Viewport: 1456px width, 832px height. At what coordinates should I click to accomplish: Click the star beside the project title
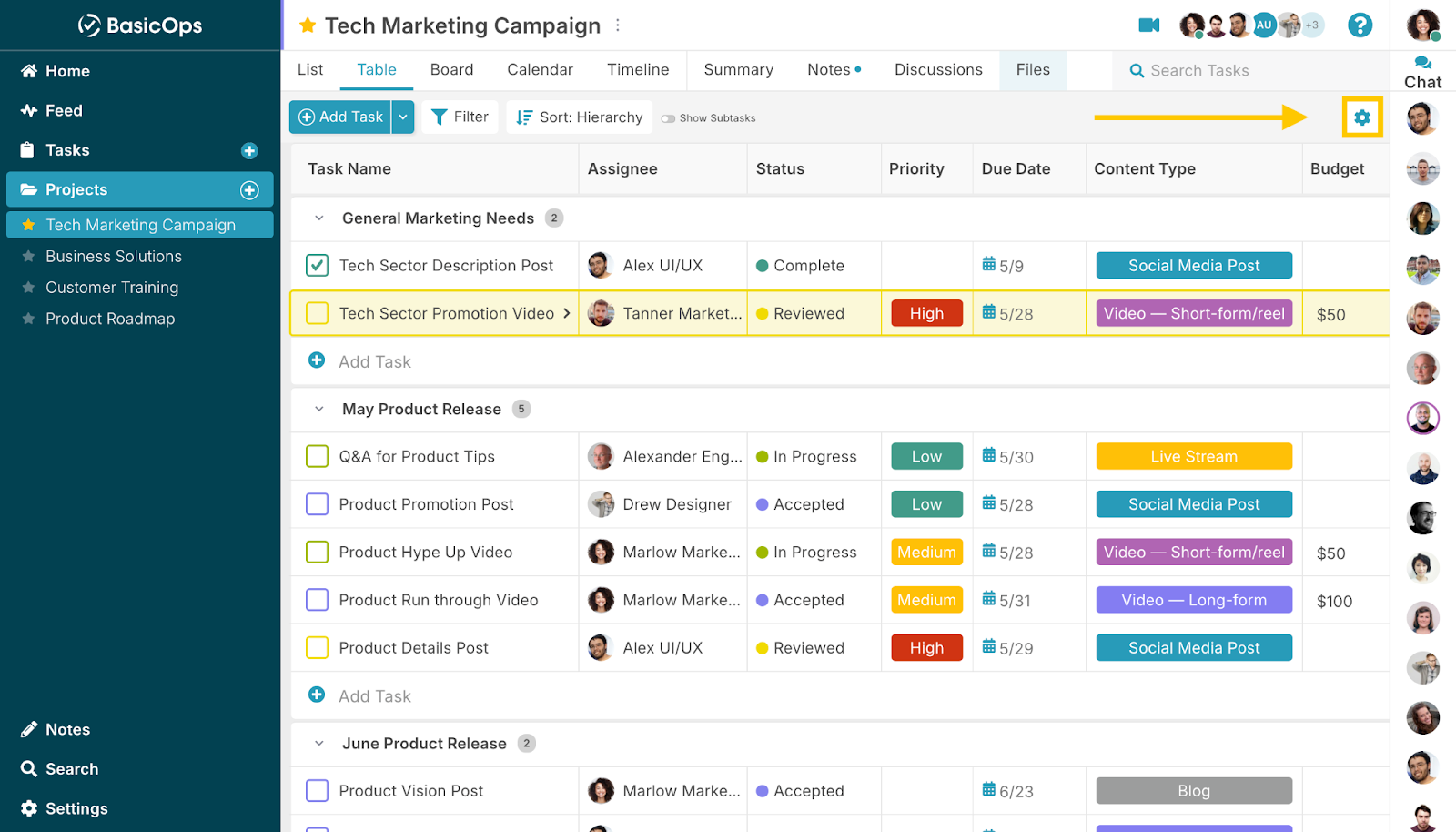pyautogui.click(x=308, y=25)
